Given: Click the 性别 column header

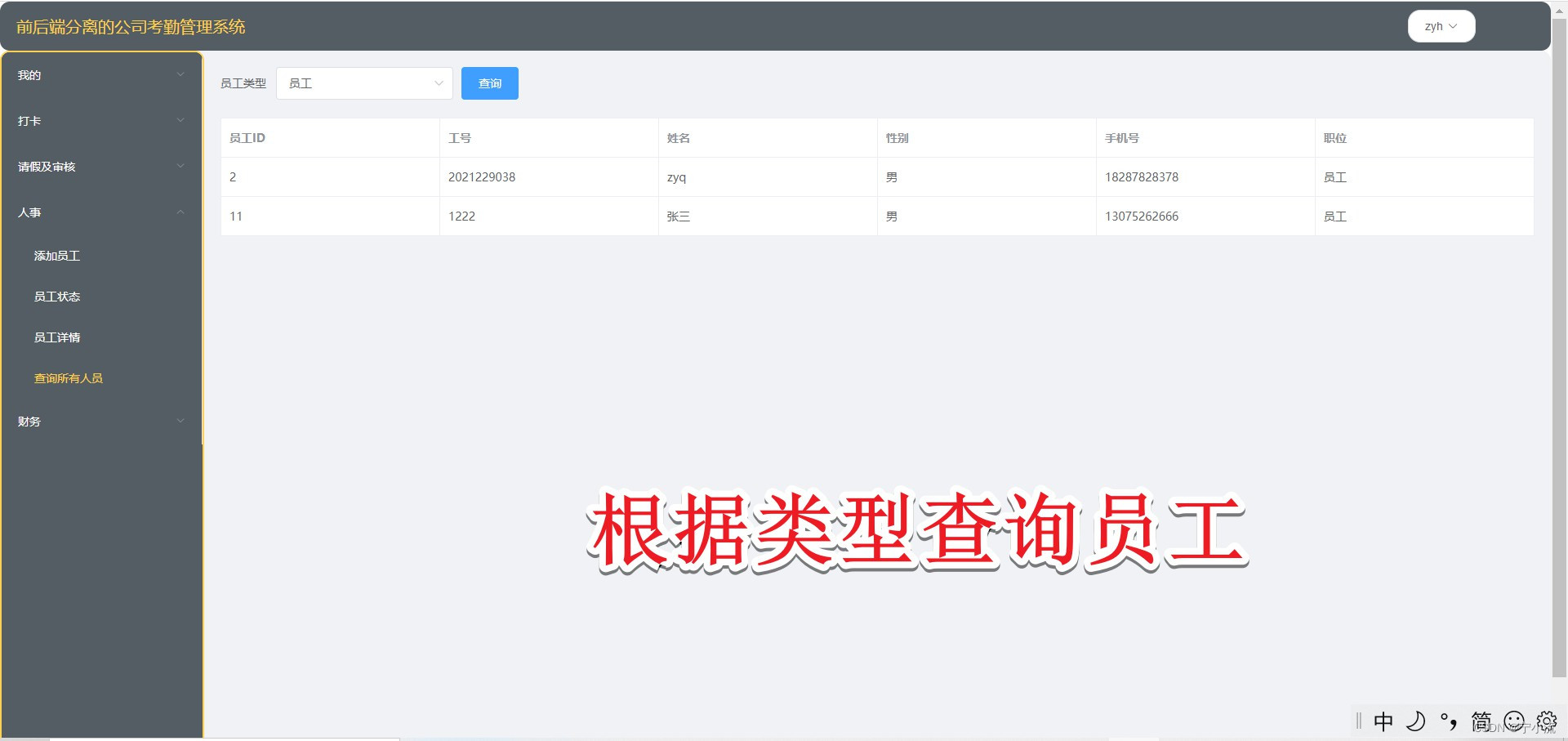Looking at the screenshot, I should tap(987, 138).
